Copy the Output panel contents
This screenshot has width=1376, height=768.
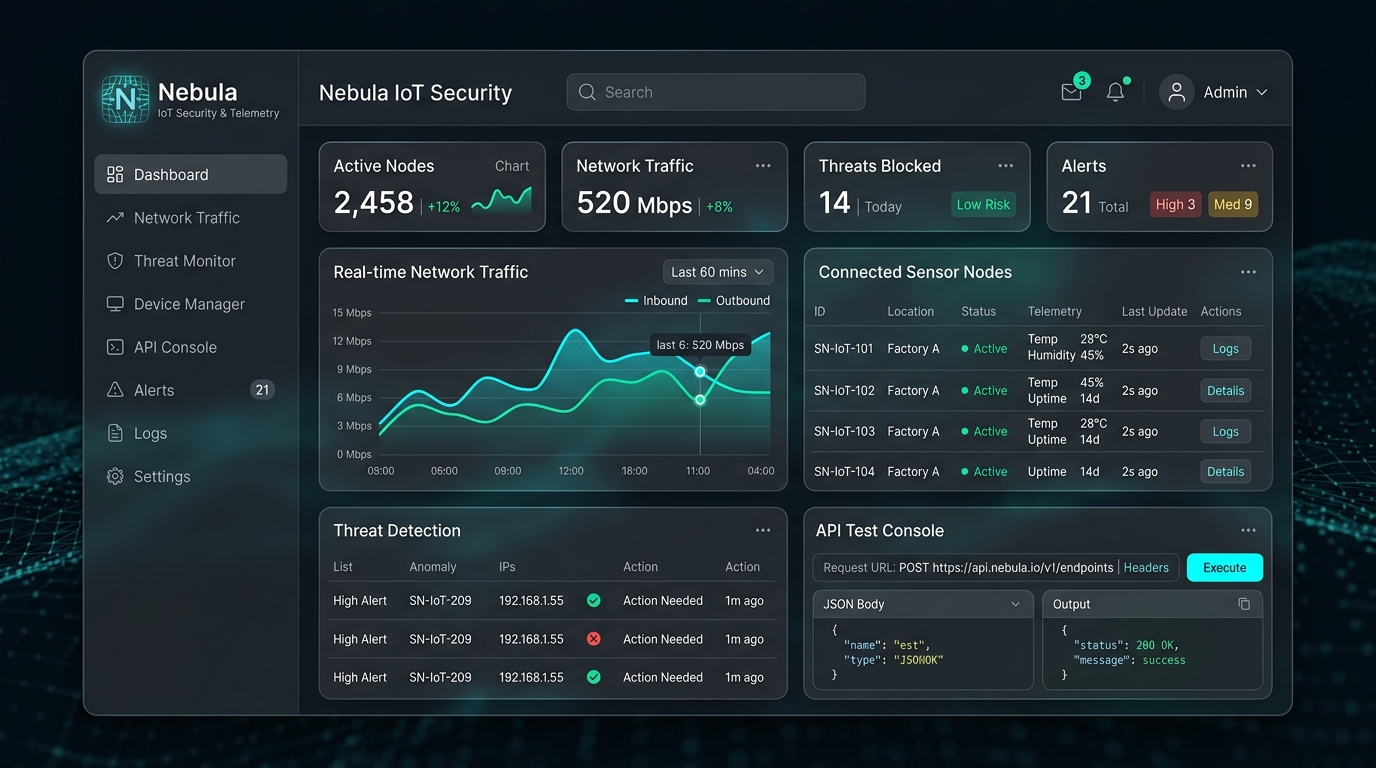click(x=1244, y=604)
